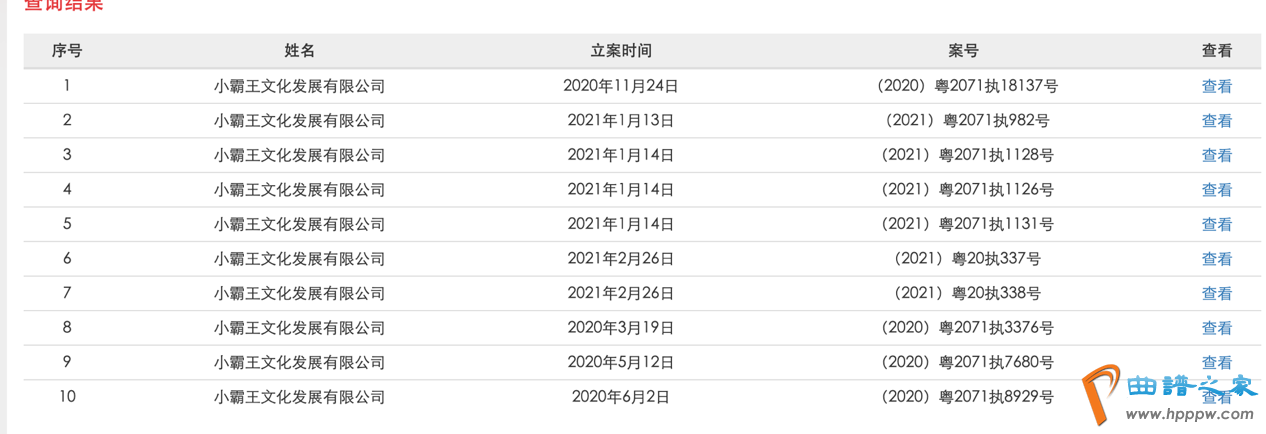Select company name in row 1
Screen dimensions: 1266x434
299,86
